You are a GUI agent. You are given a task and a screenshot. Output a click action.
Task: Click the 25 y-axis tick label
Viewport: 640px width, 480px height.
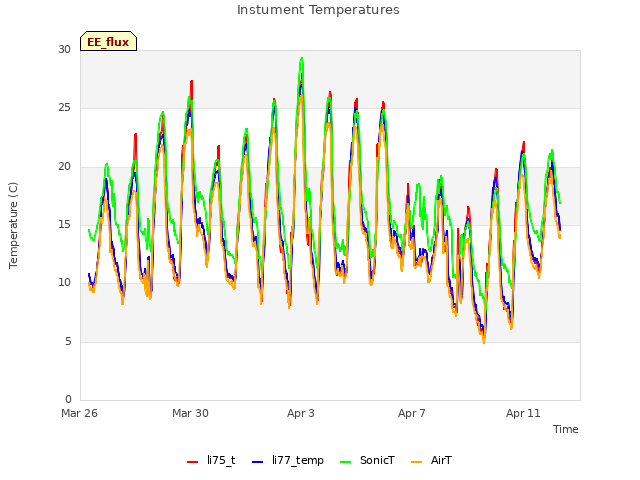(x=64, y=108)
